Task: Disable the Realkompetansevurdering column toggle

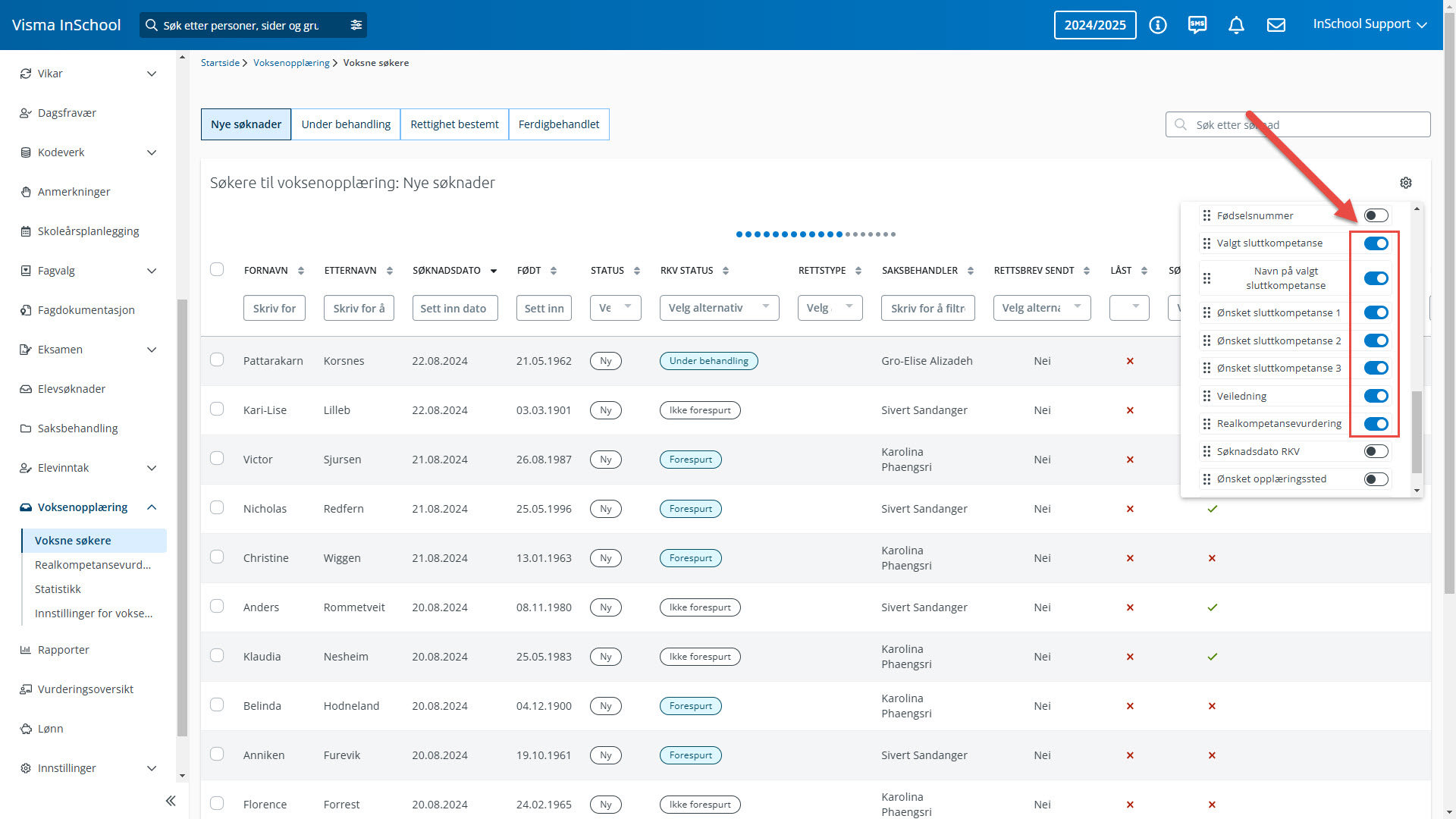Action: pyautogui.click(x=1376, y=424)
